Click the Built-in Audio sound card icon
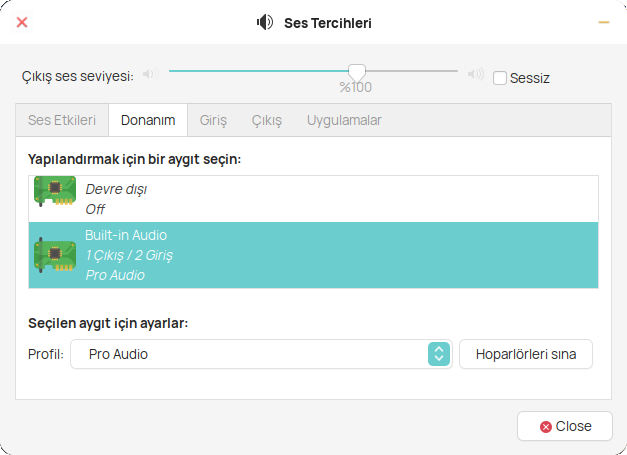Image resolution: width=627 pixels, height=455 pixels. pyautogui.click(x=55, y=255)
